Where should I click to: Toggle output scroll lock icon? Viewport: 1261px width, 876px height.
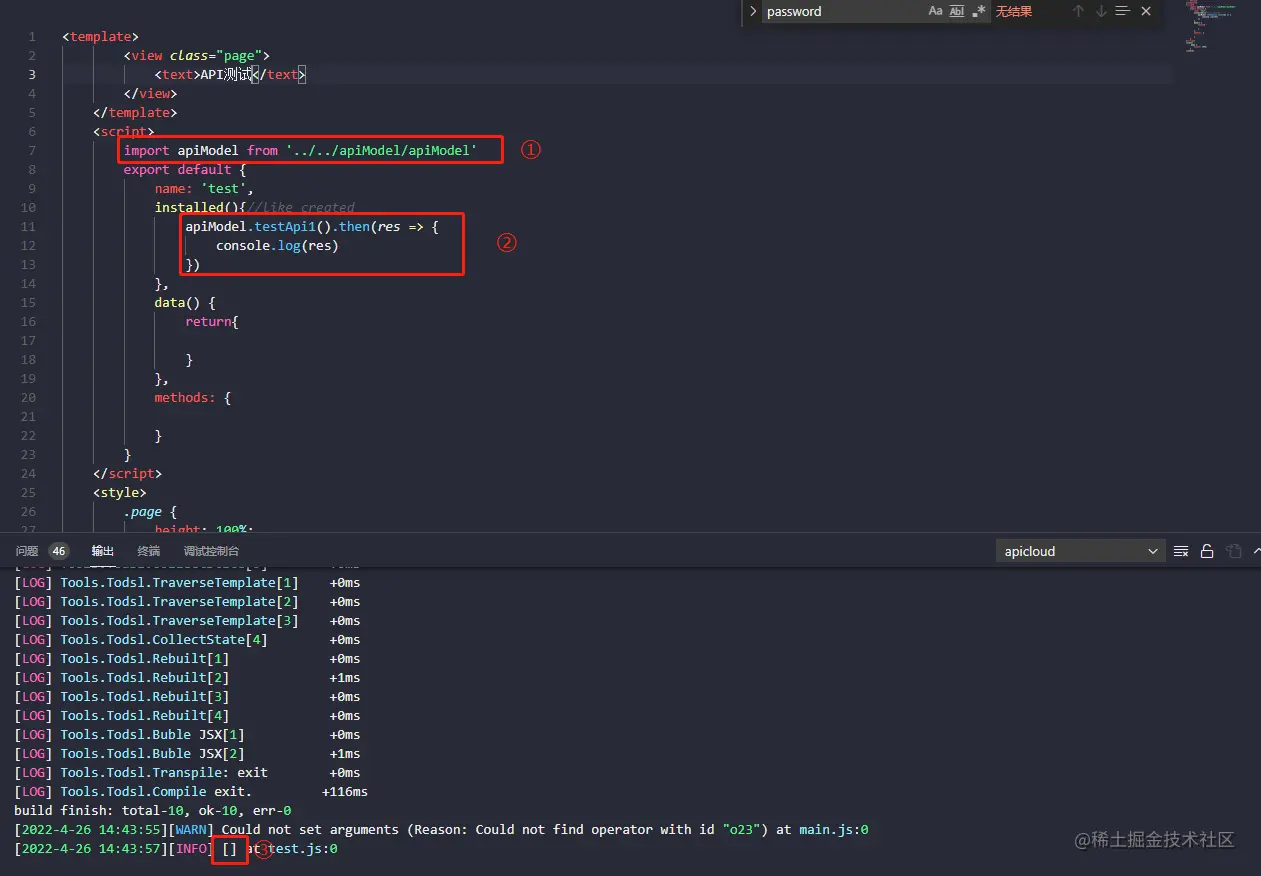click(1207, 551)
